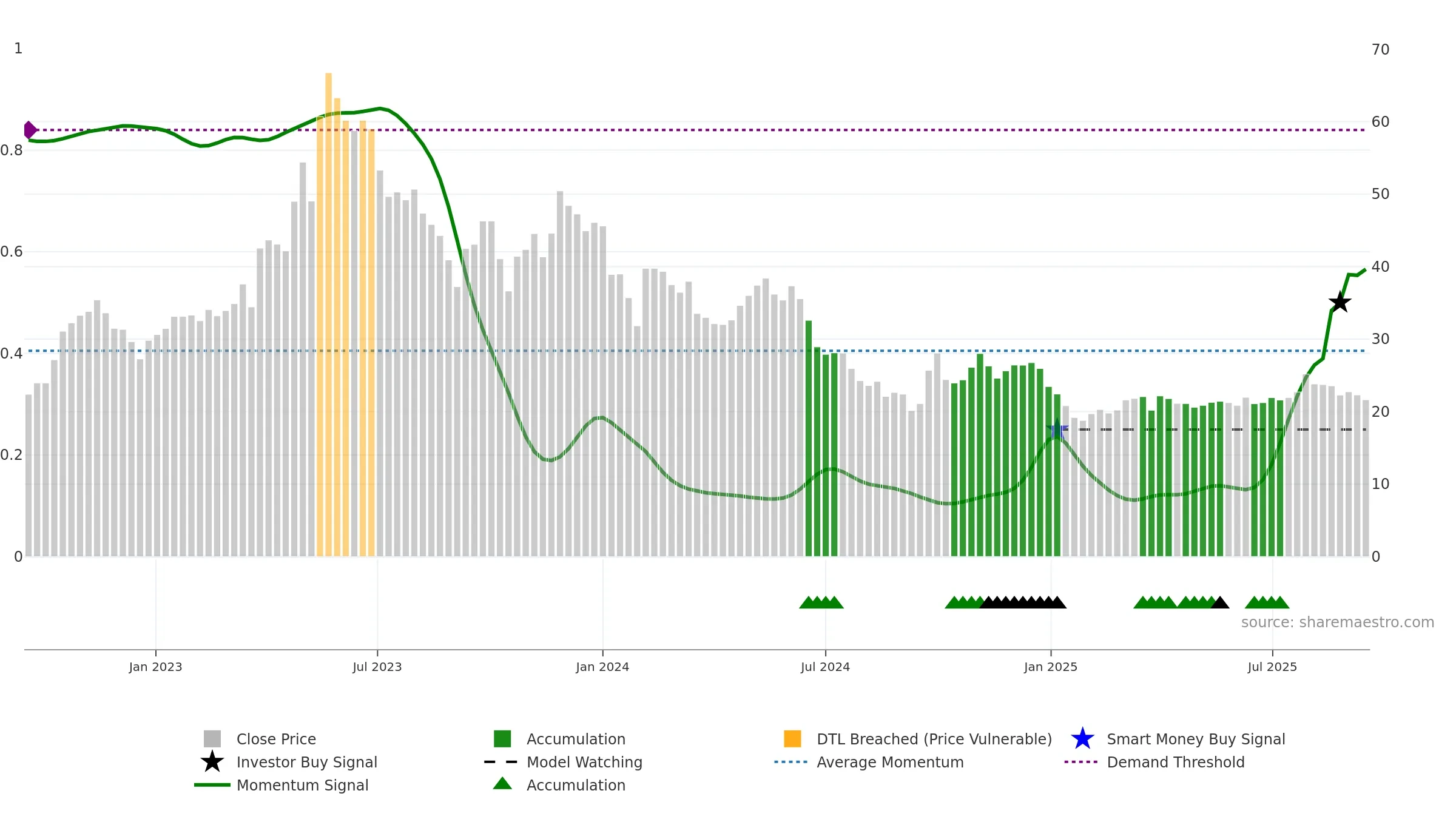This screenshot has width=1456, height=819.
Task: Toggle Accumulation green square legend entry
Action: click(x=502, y=739)
